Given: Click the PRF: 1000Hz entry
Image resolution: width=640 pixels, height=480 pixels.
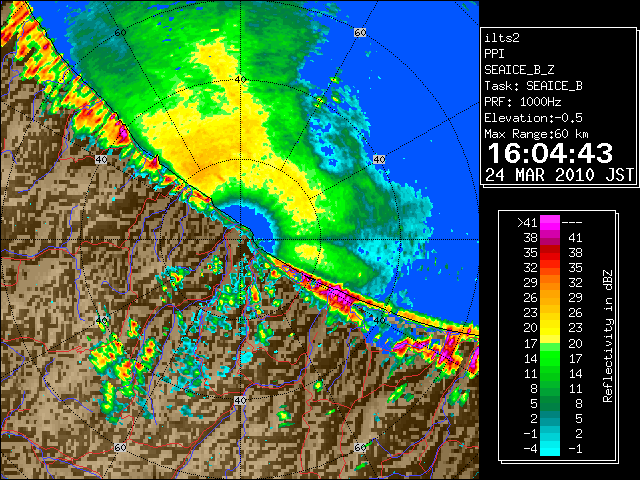Looking at the screenshot, I should coord(522,102).
